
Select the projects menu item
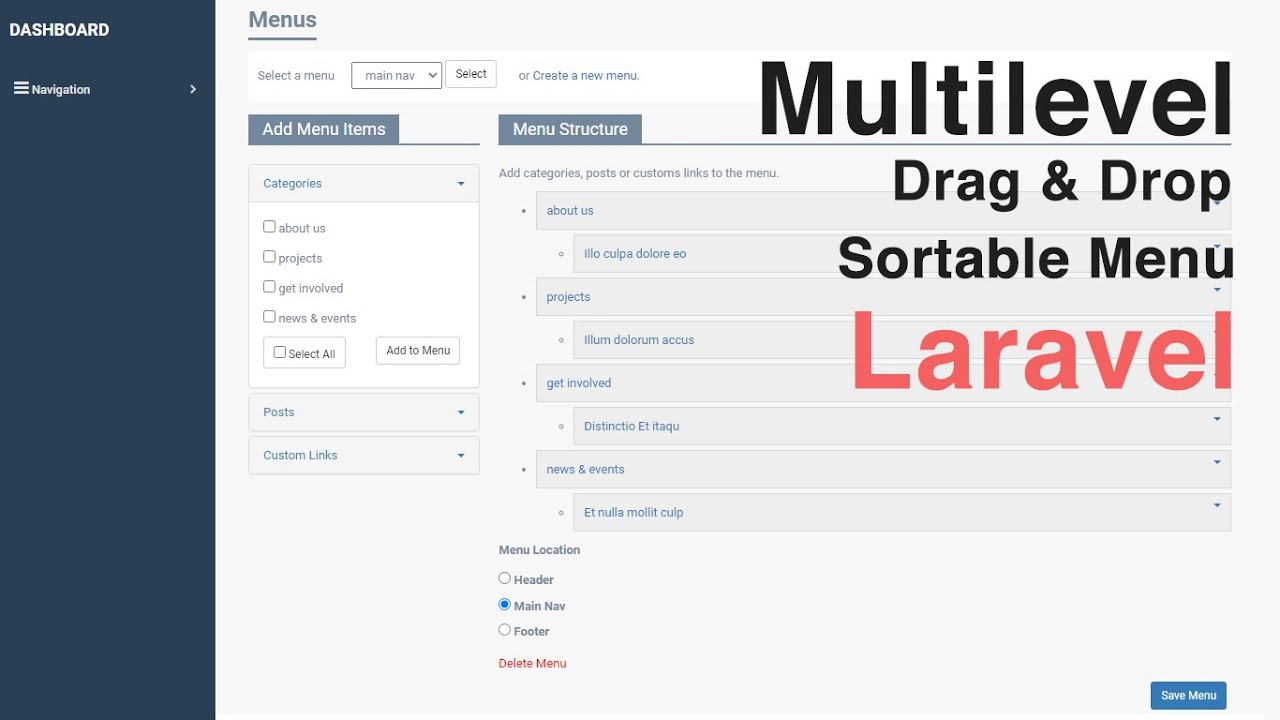[x=883, y=297]
